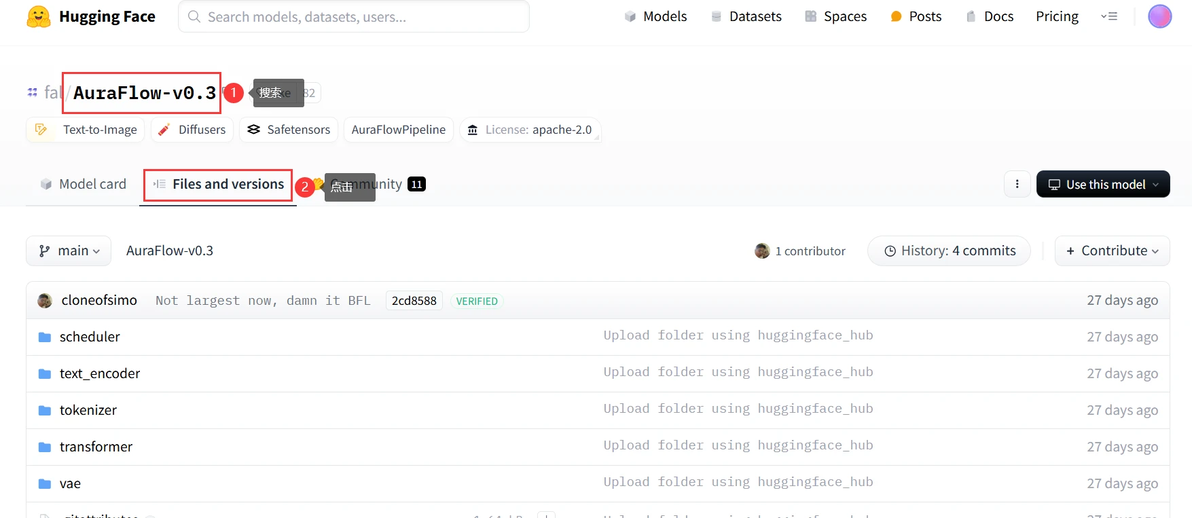Open the text_encoder folder
The width and height of the screenshot is (1192, 518).
(x=99, y=374)
